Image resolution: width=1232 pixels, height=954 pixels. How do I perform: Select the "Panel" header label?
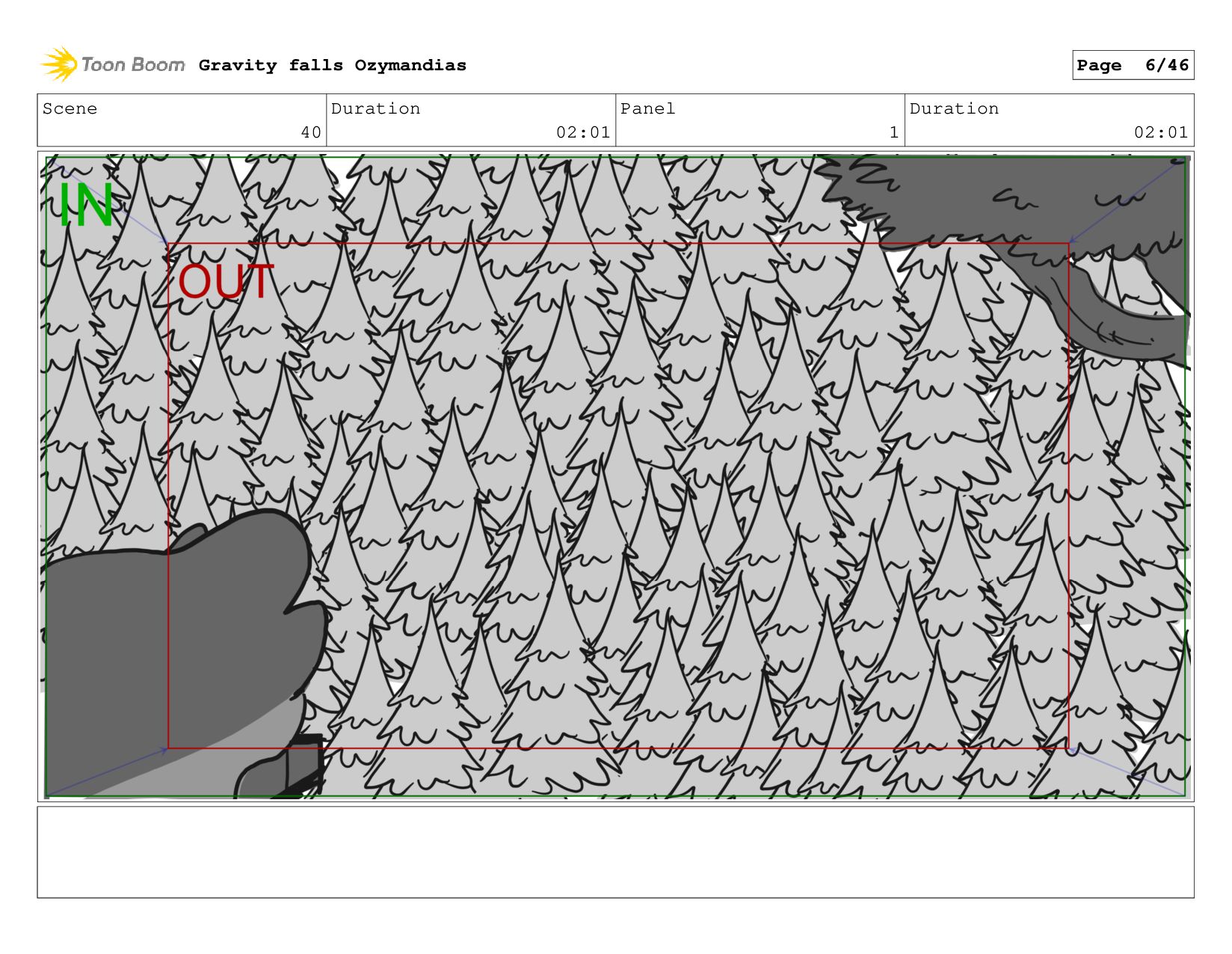(x=648, y=108)
